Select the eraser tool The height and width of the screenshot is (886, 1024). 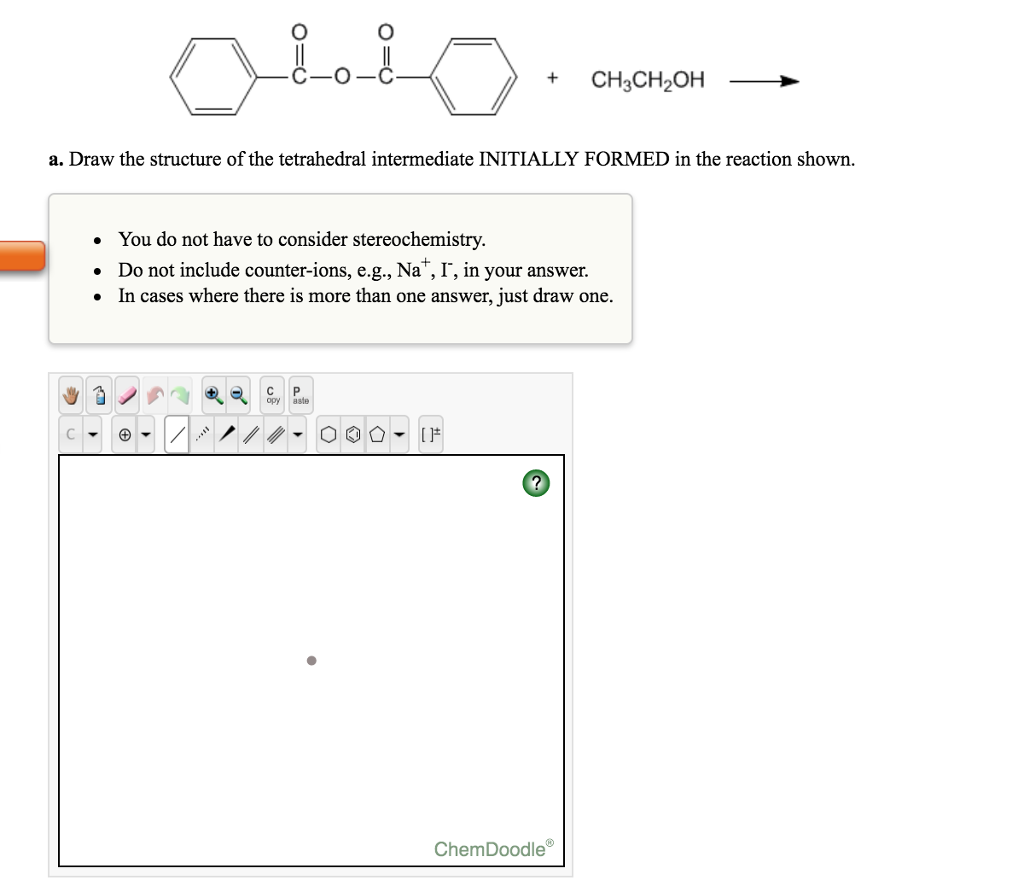click(x=127, y=395)
